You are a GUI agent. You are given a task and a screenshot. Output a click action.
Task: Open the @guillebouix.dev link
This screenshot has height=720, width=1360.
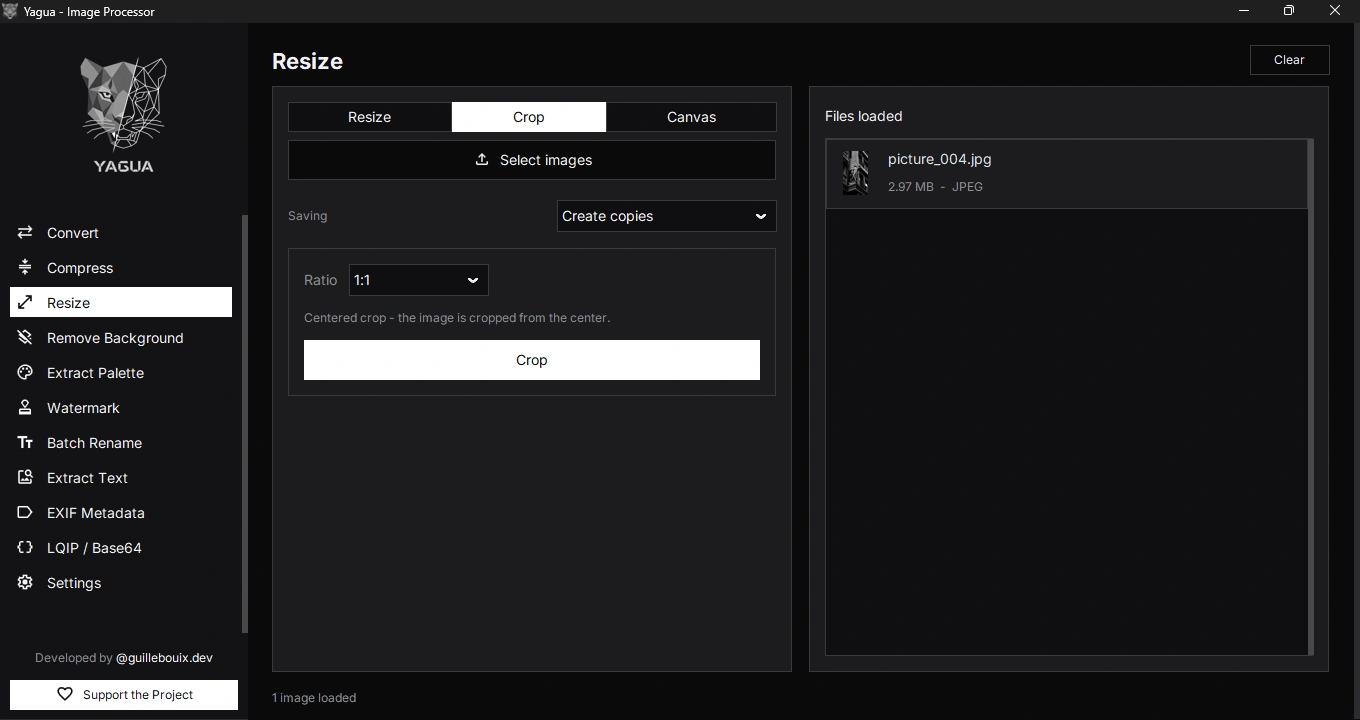pos(164,658)
